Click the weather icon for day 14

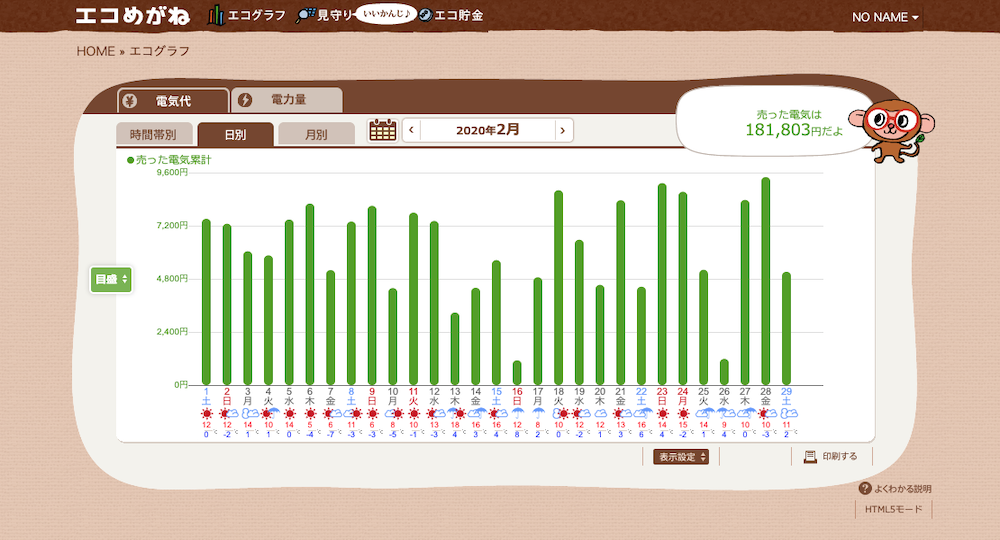coord(476,414)
